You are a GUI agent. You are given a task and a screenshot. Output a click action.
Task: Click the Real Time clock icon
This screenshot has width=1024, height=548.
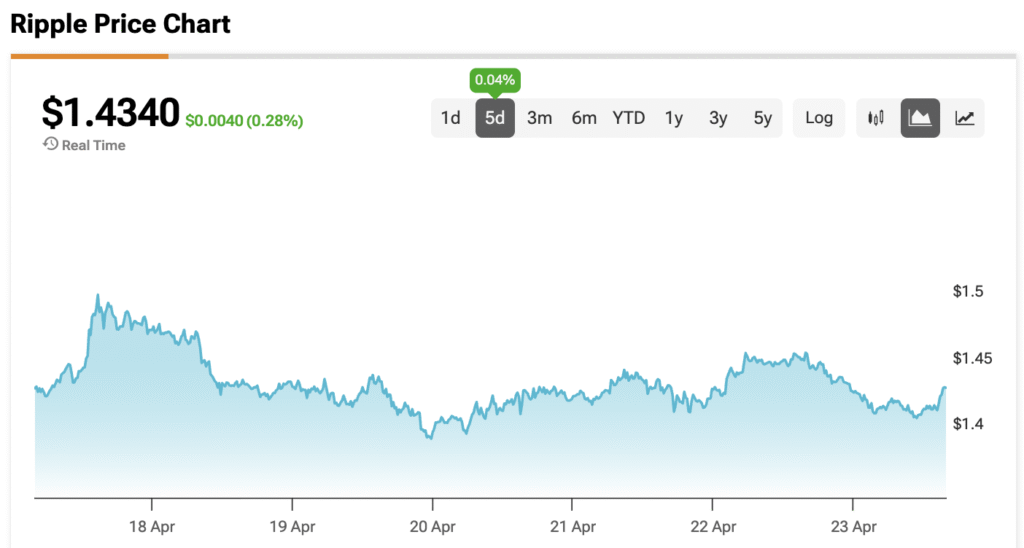click(50, 145)
